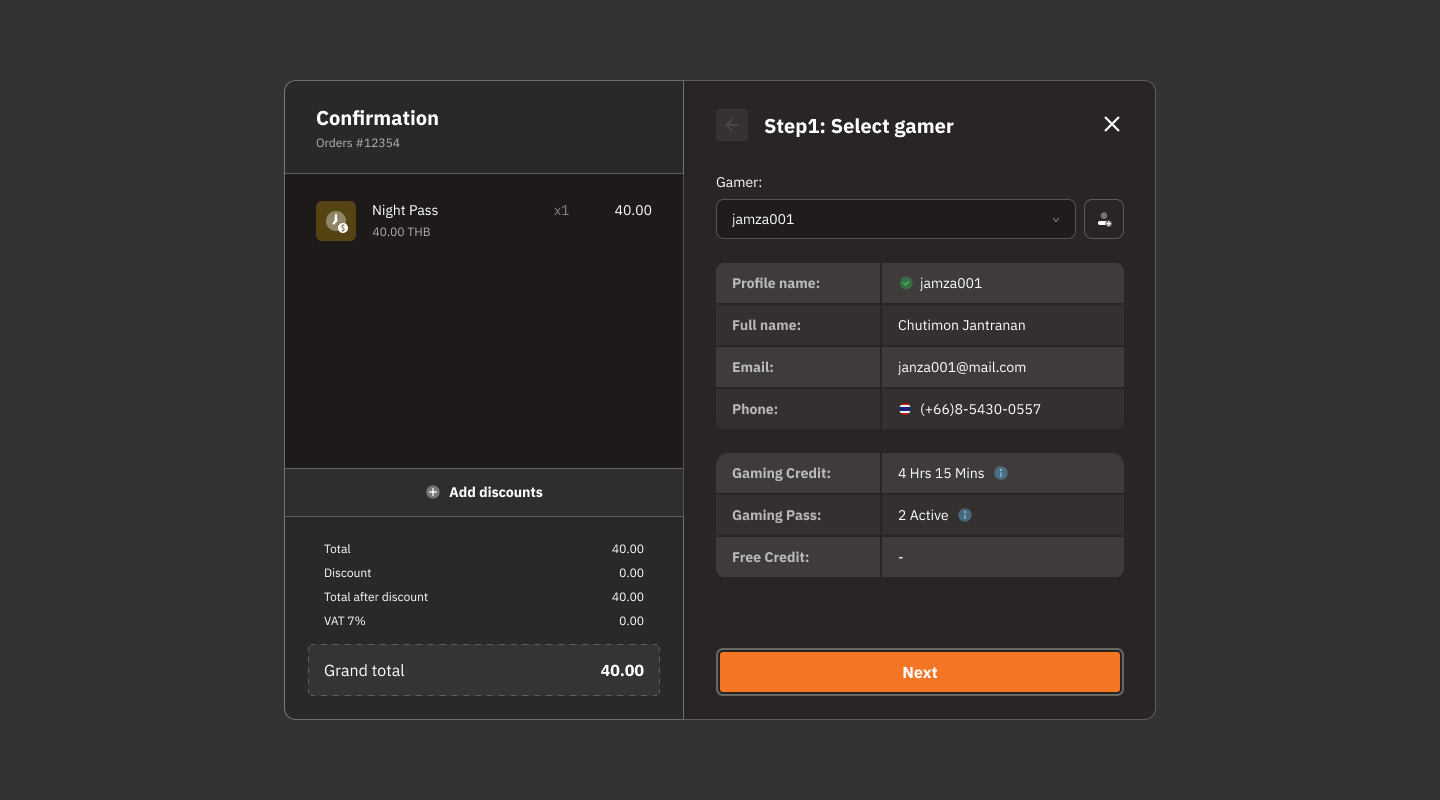Click the Add discounts button
This screenshot has width=1440, height=800.
tap(484, 492)
